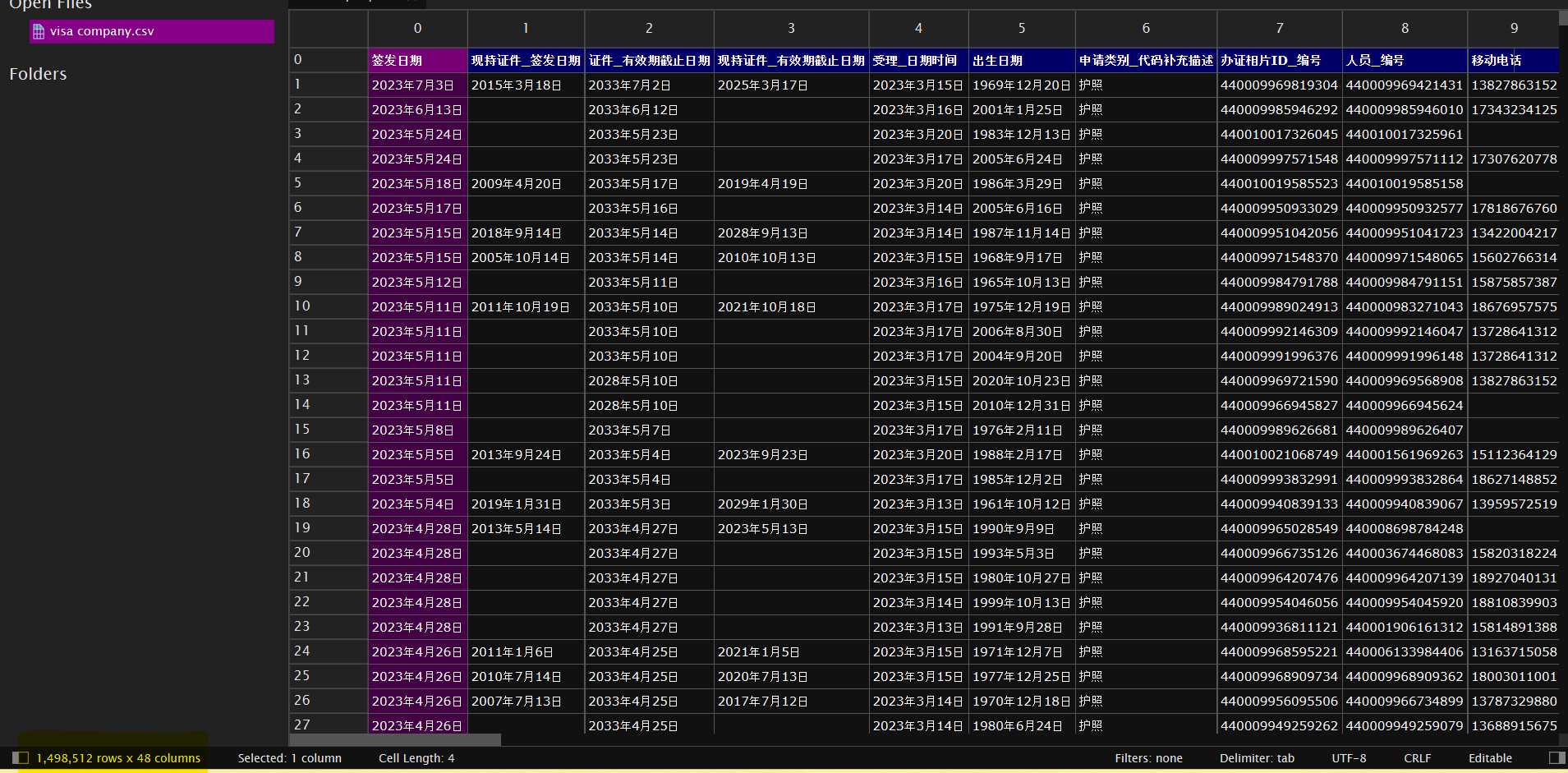Click cell 2009年4月20日 in row 5
Viewport: 1568px width, 773px height.
526,183
